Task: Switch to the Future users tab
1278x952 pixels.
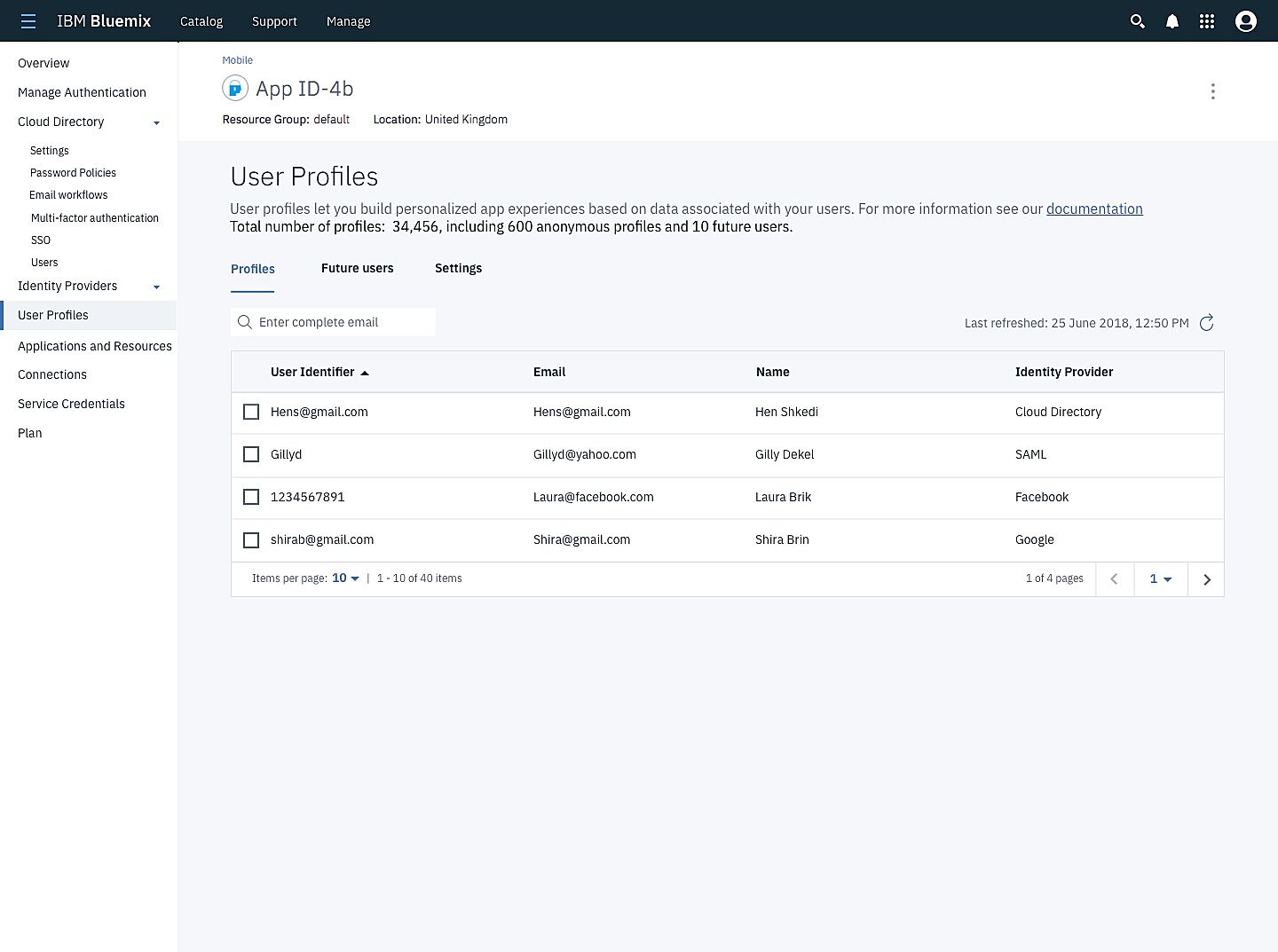Action: pos(358,268)
